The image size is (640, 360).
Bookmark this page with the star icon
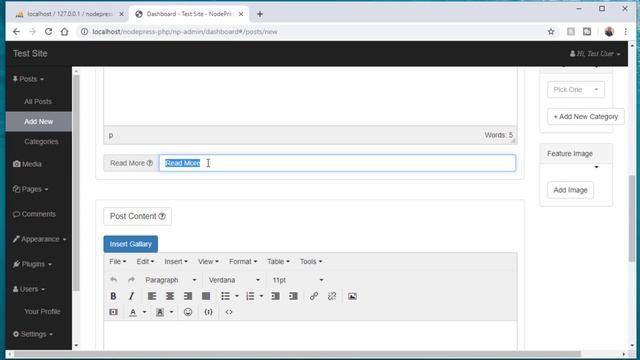coord(551,32)
